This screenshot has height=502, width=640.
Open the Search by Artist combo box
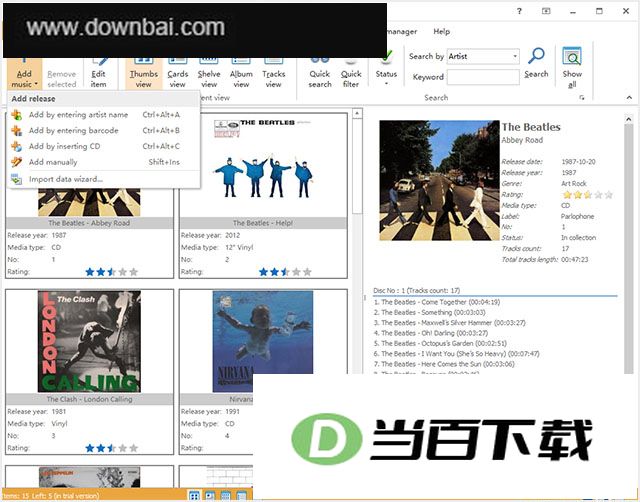pyautogui.click(x=483, y=56)
